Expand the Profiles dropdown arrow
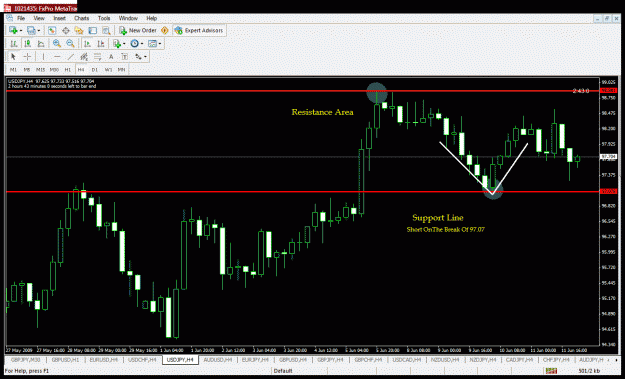This screenshot has width=625, height=379. click(x=39, y=31)
